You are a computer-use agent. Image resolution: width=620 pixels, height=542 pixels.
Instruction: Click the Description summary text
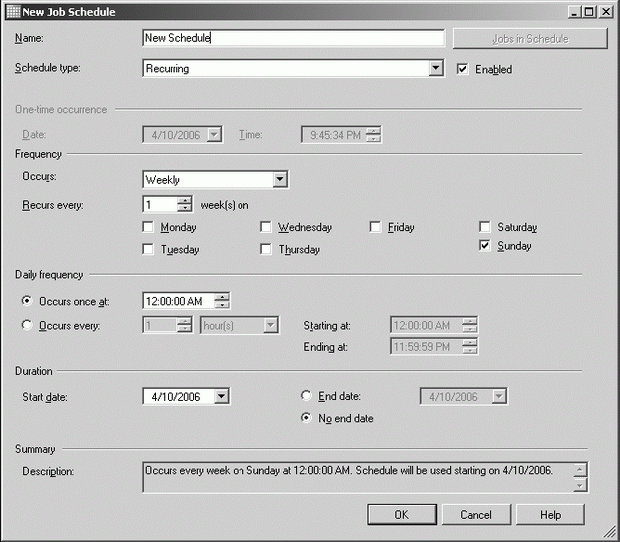pyautogui.click(x=349, y=470)
